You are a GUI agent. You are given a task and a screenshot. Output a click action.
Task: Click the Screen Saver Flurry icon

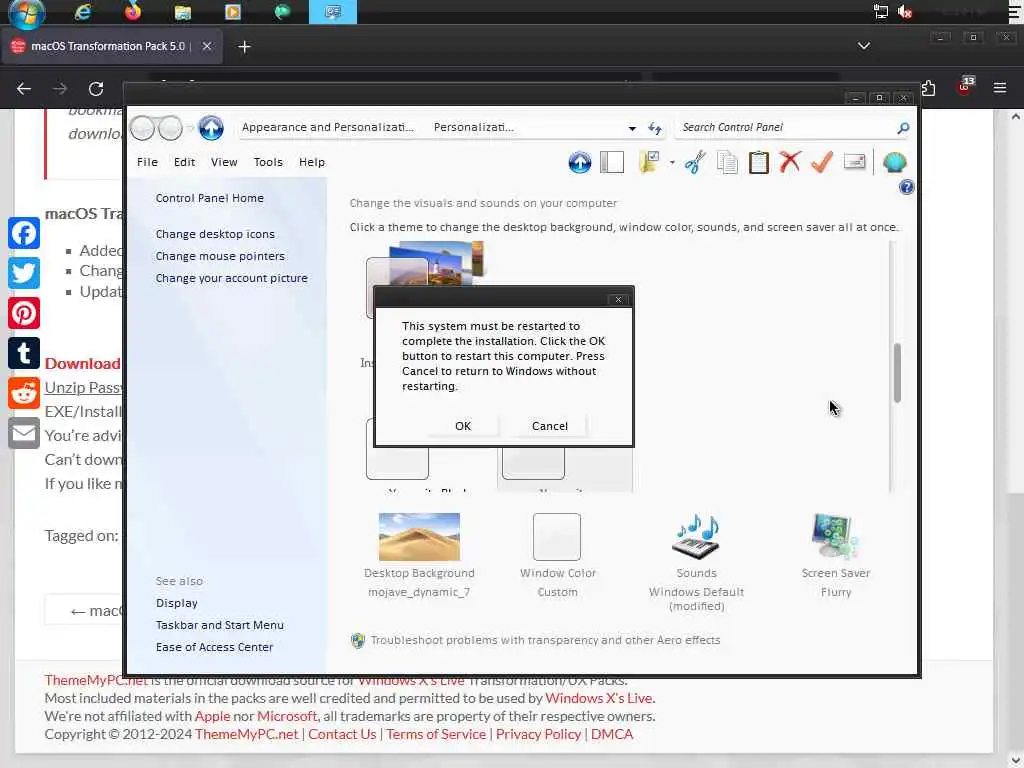pos(835,537)
